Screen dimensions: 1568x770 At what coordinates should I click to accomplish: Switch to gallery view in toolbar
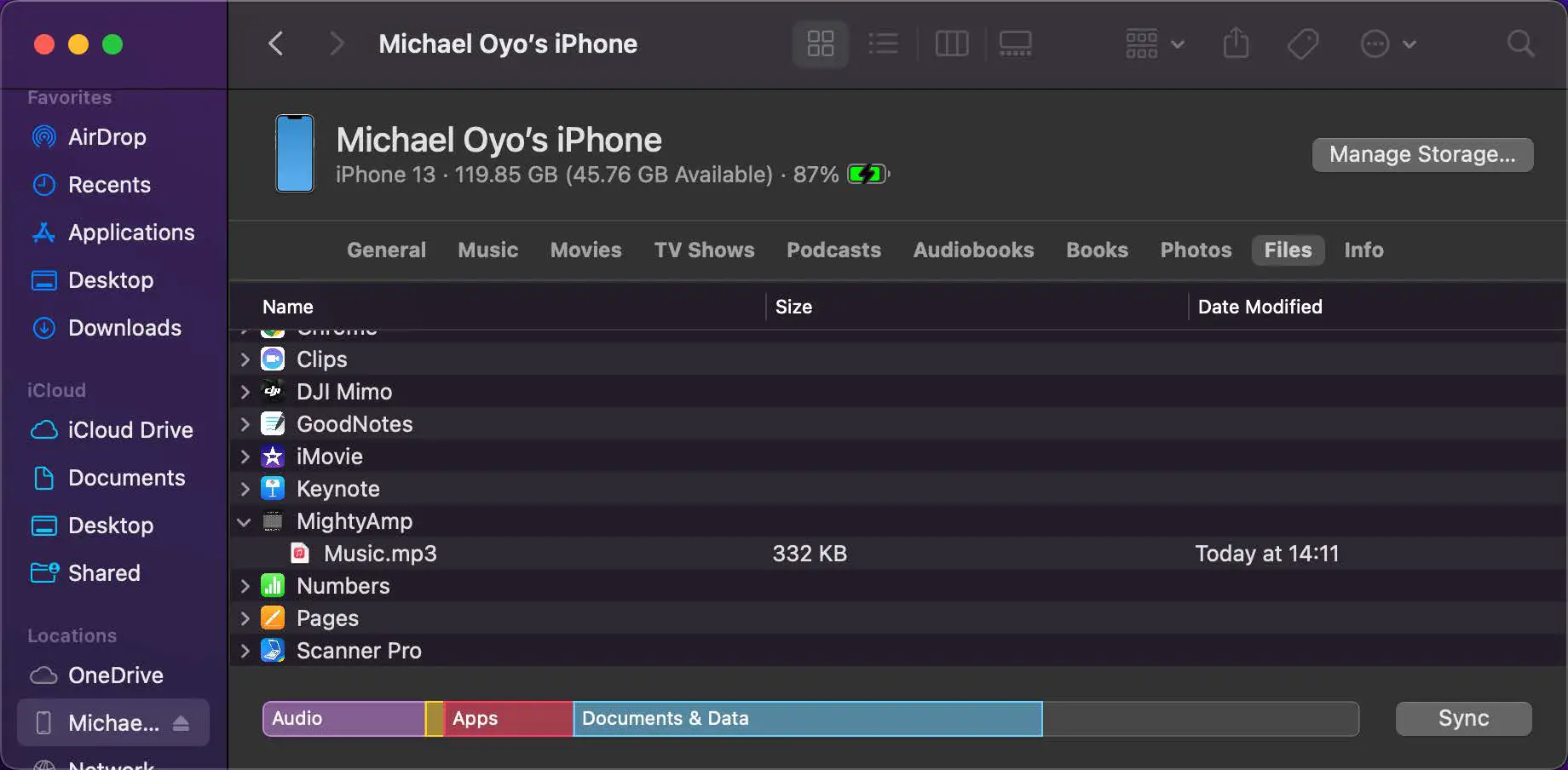pyautogui.click(x=1015, y=43)
